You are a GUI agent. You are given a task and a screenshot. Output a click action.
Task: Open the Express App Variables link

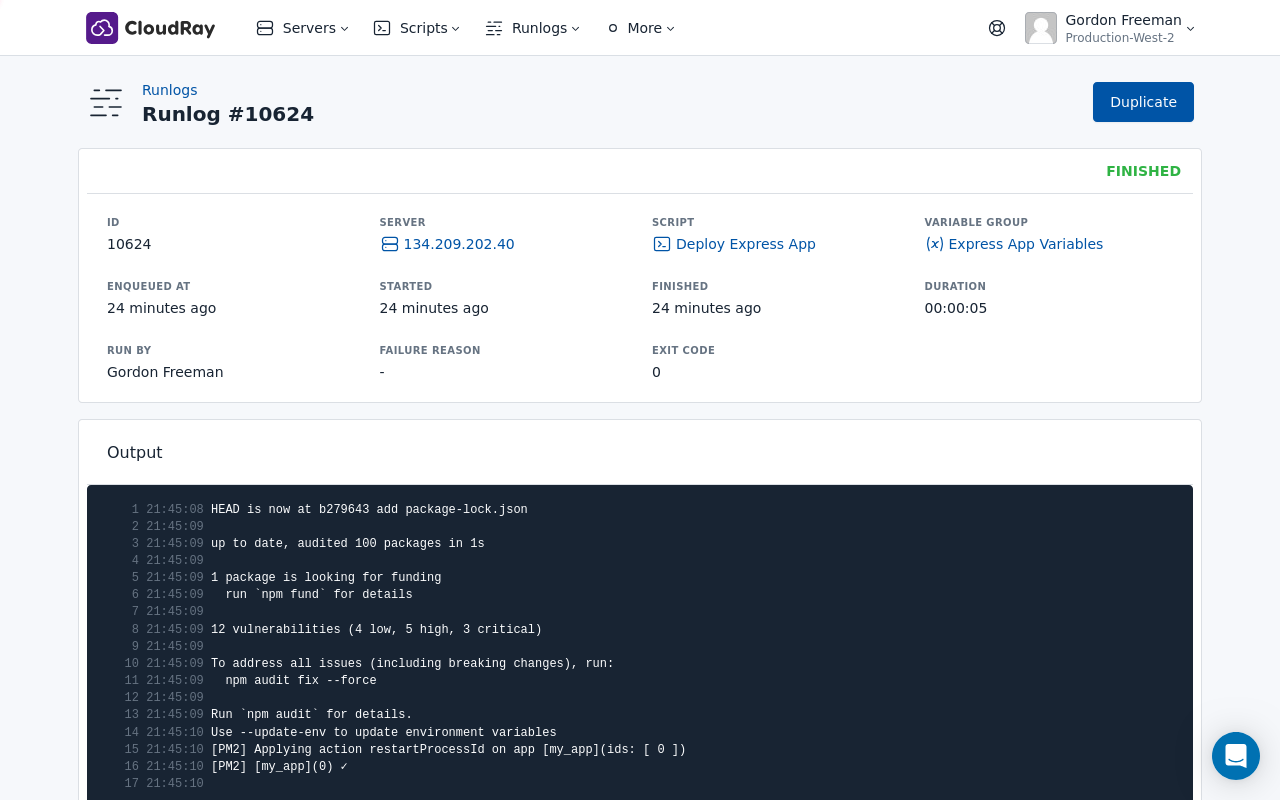point(1027,243)
